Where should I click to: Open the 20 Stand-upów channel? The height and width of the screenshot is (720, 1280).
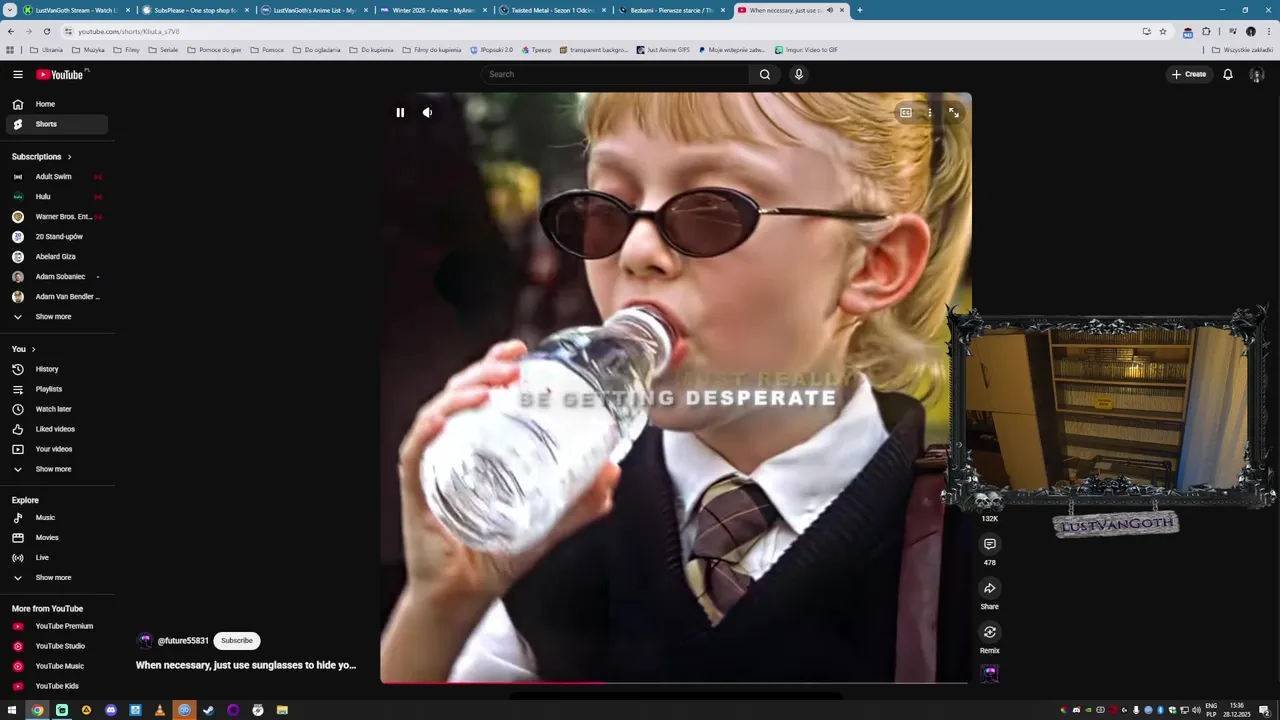click(x=57, y=237)
